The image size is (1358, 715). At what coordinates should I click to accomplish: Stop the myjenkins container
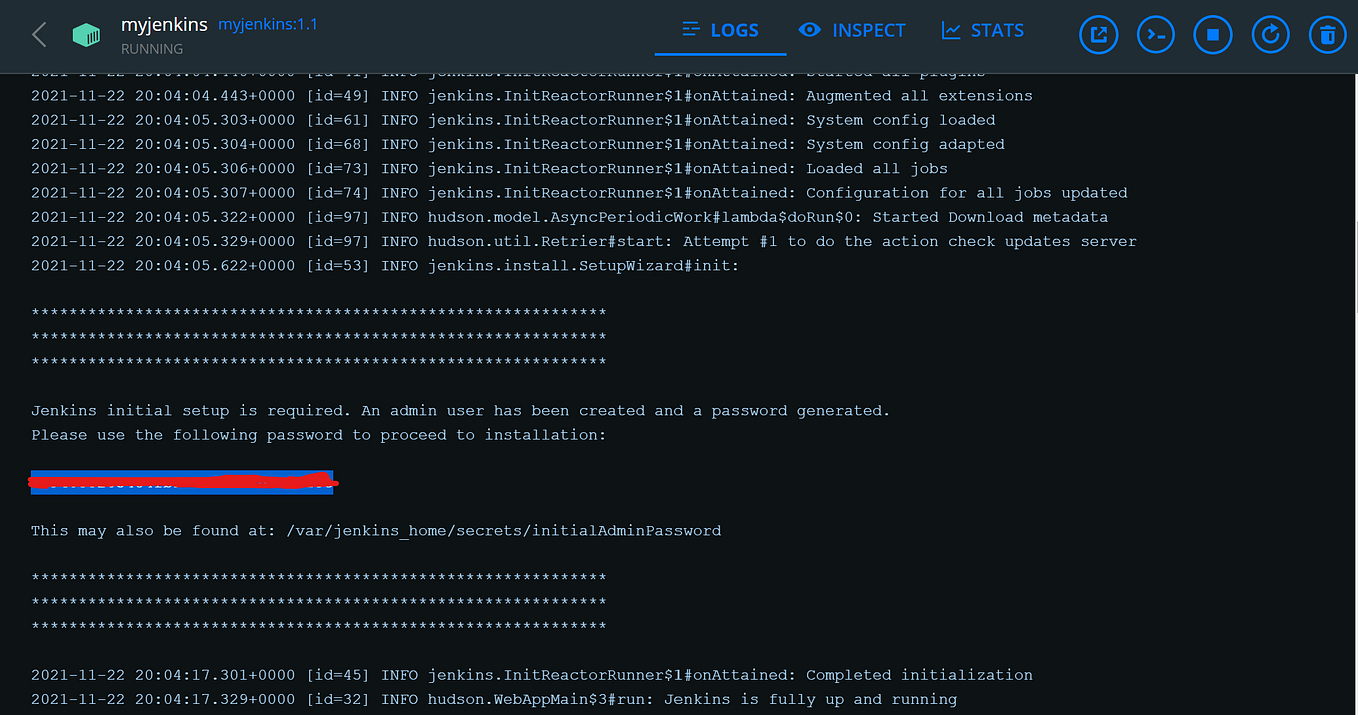(1213, 34)
